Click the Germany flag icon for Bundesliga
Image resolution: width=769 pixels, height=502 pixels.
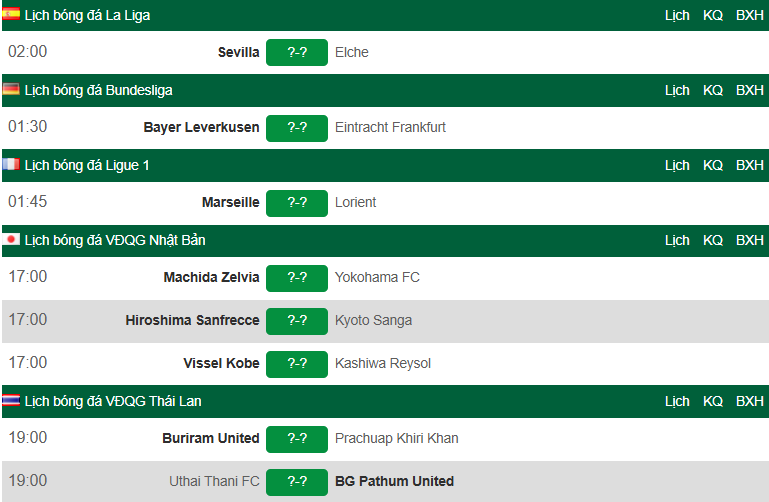point(11,90)
